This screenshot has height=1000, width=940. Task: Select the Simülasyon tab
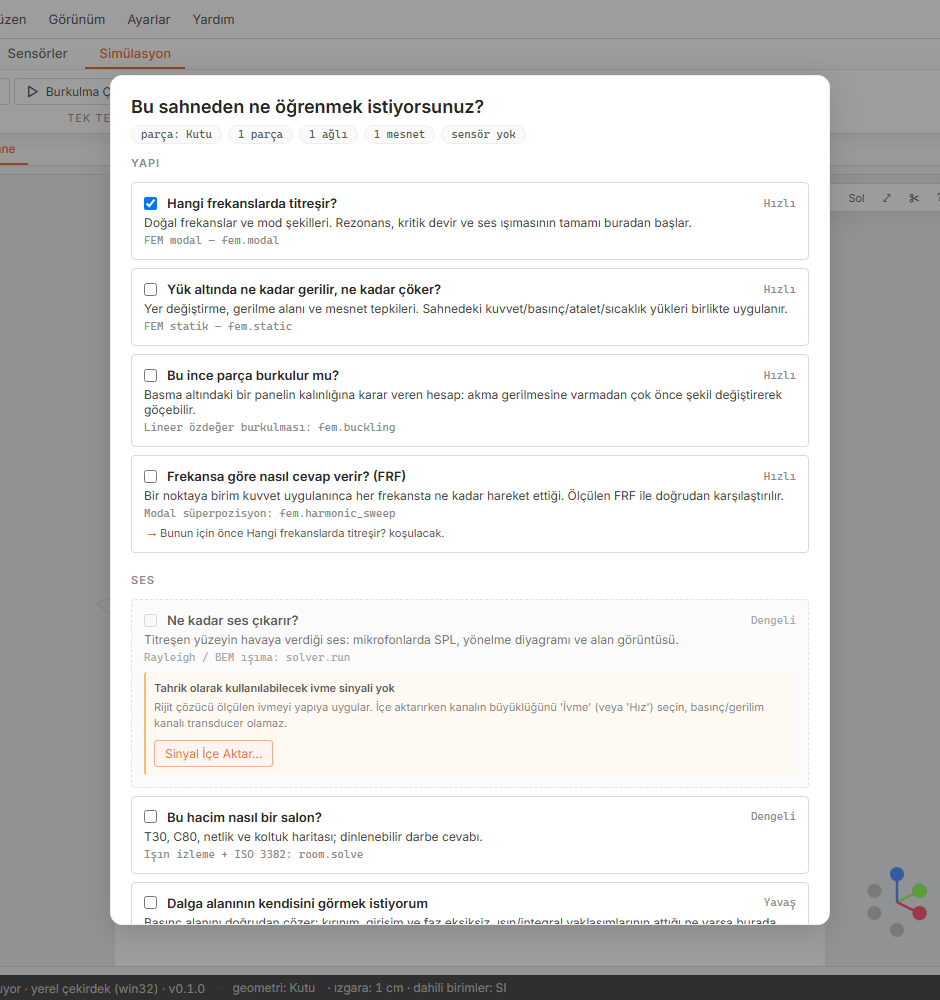tap(135, 54)
